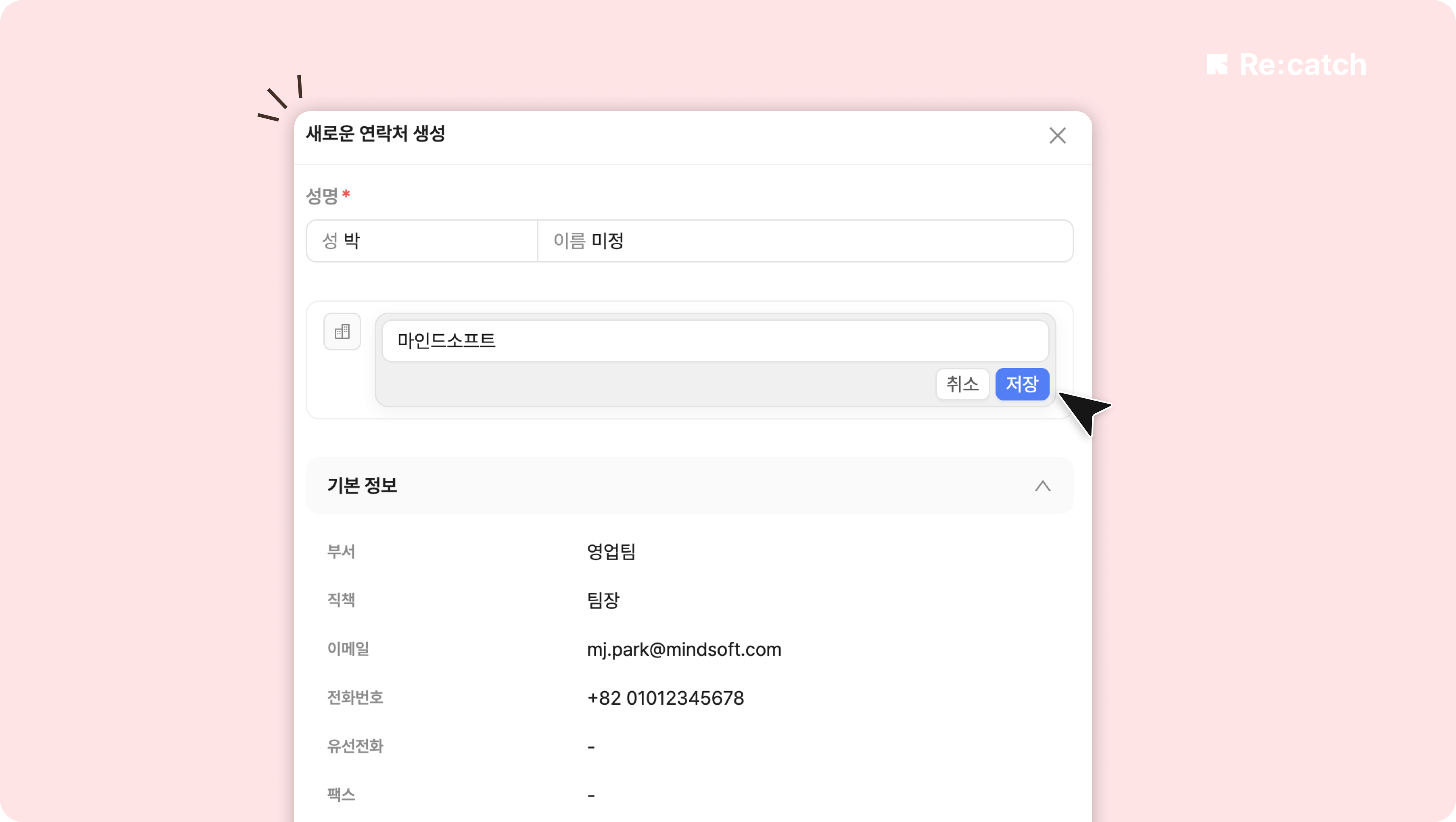1456x822 pixels.
Task: Click the 성 last name field
Action: (x=421, y=241)
